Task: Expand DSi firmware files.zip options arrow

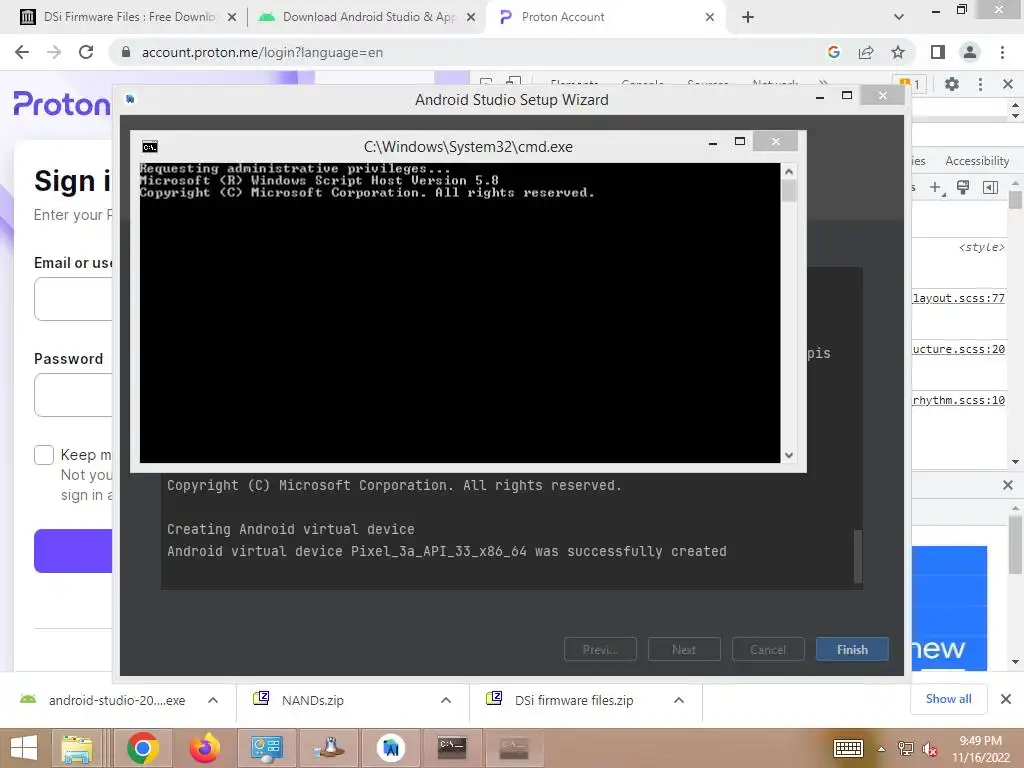Action: click(679, 700)
